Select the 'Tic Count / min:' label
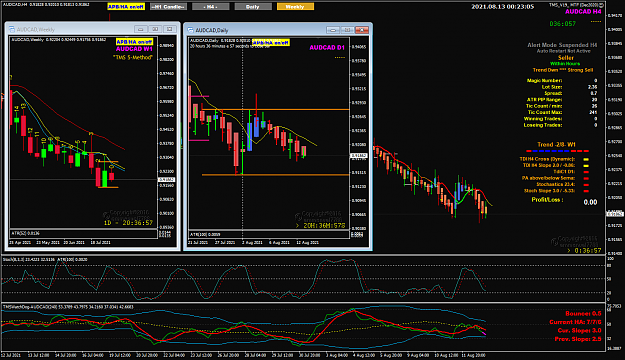Screen dimensions: 625x360 coord(544,106)
